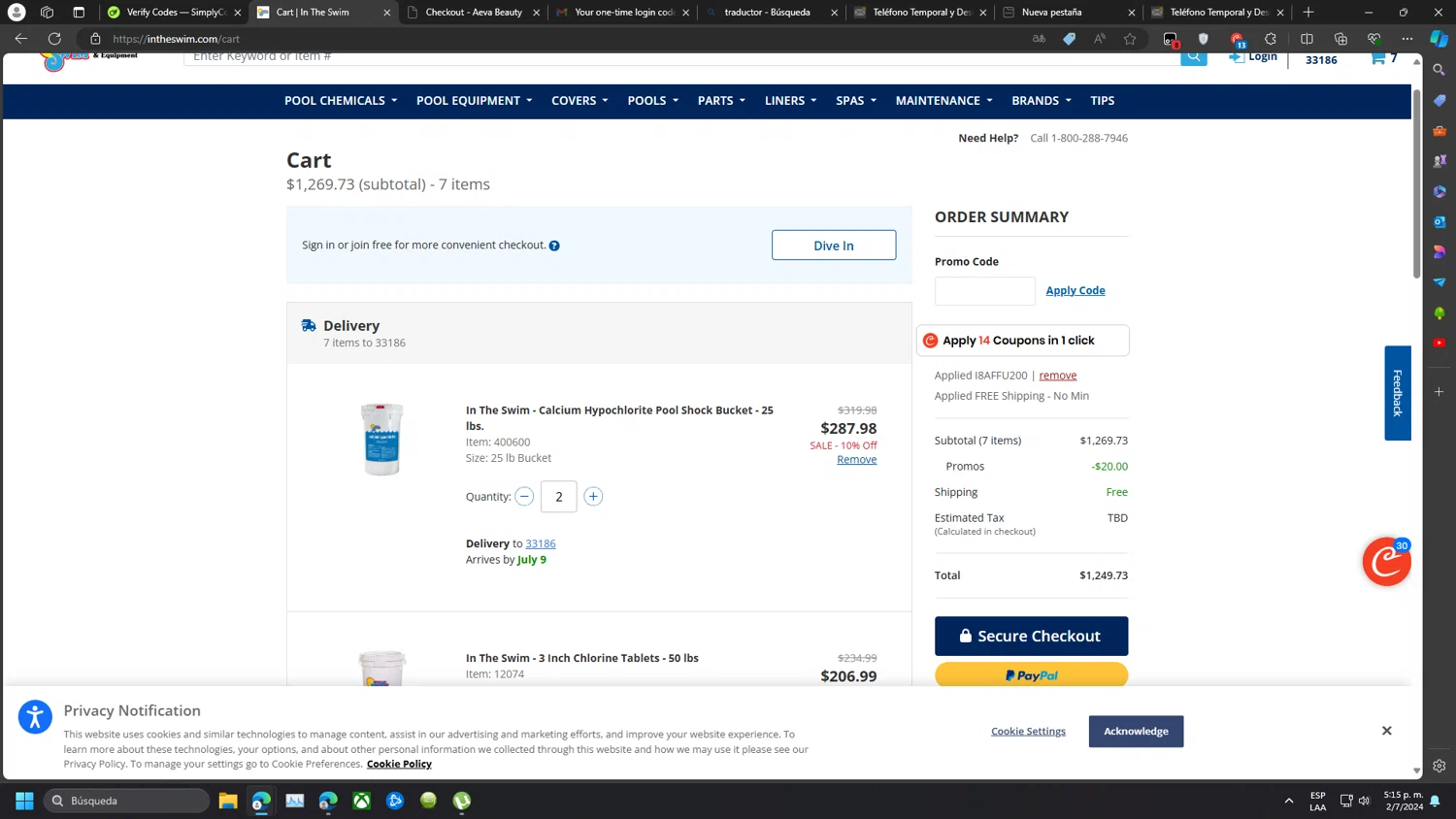Switch to the Verify Codes SimplyCodes tab

coord(174,13)
